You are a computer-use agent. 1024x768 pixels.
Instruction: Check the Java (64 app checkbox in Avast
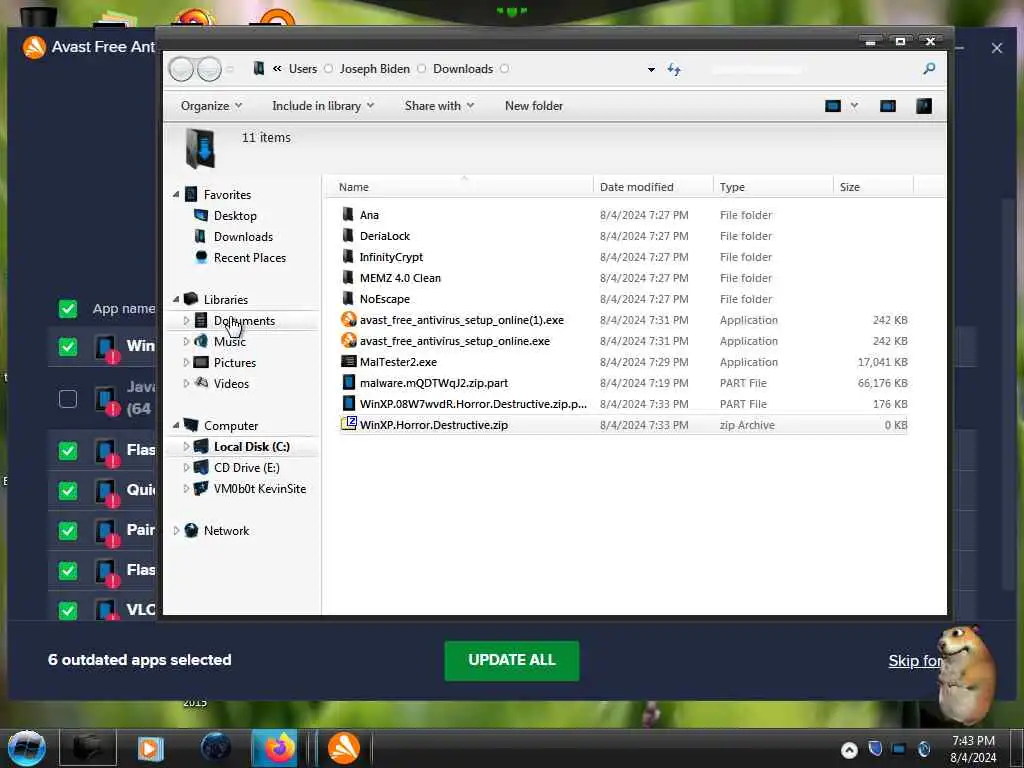tap(68, 398)
